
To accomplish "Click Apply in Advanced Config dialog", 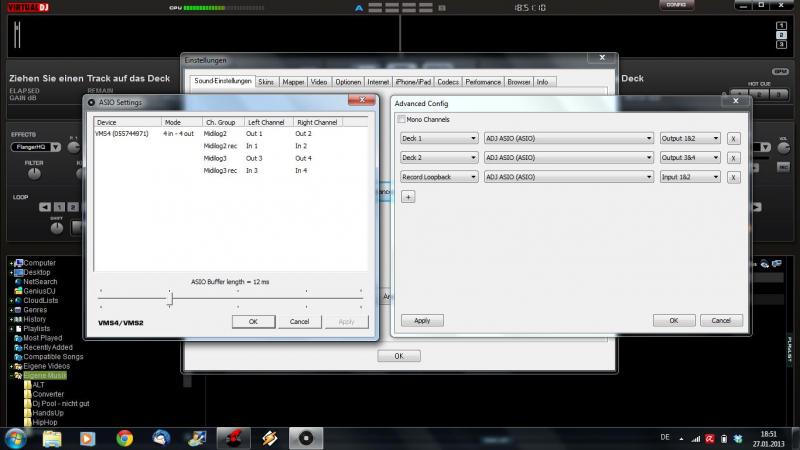I will pos(422,321).
